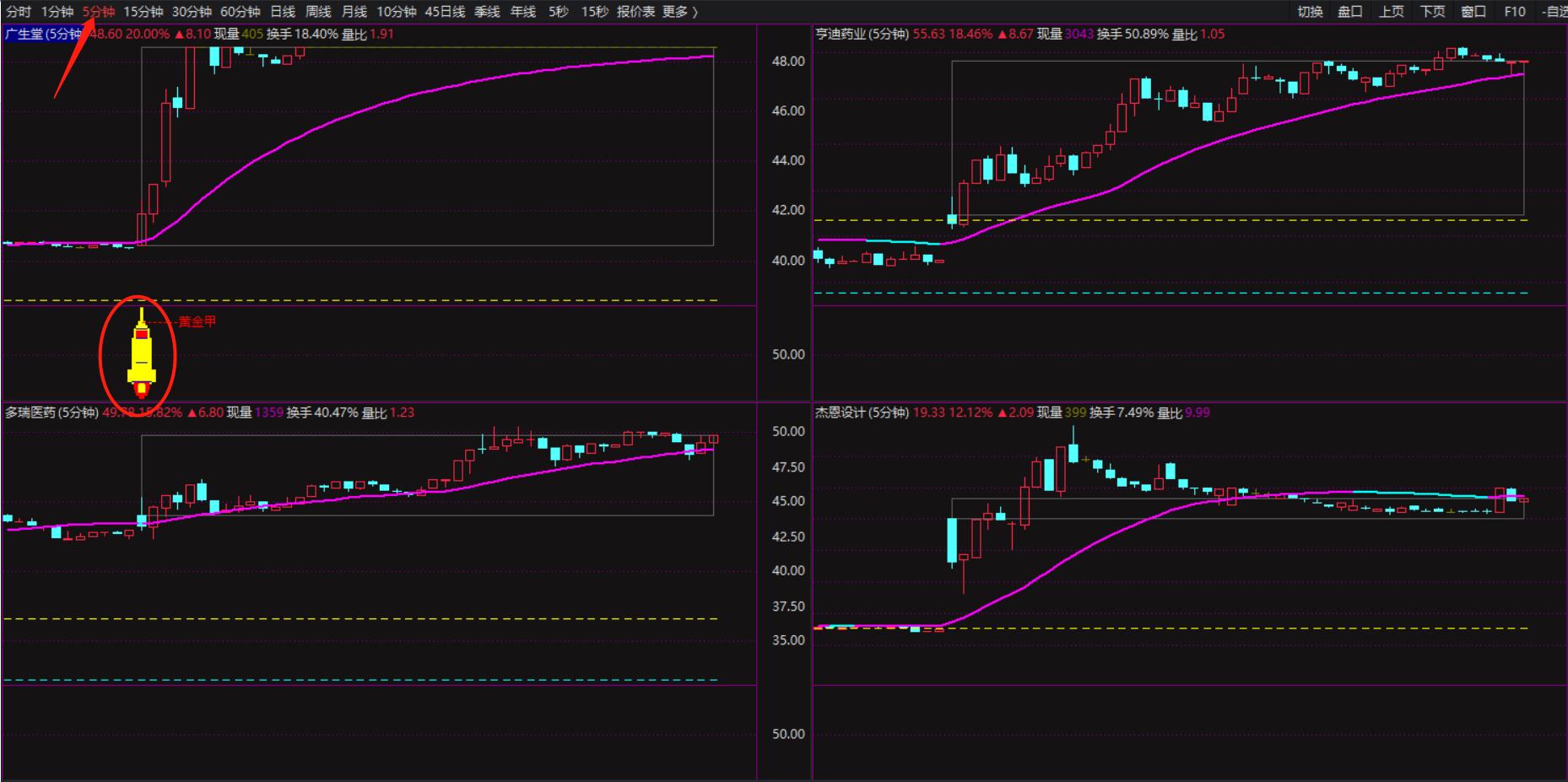Select the 45日线 timeframe tab
1568x782 pixels.
coord(446,12)
